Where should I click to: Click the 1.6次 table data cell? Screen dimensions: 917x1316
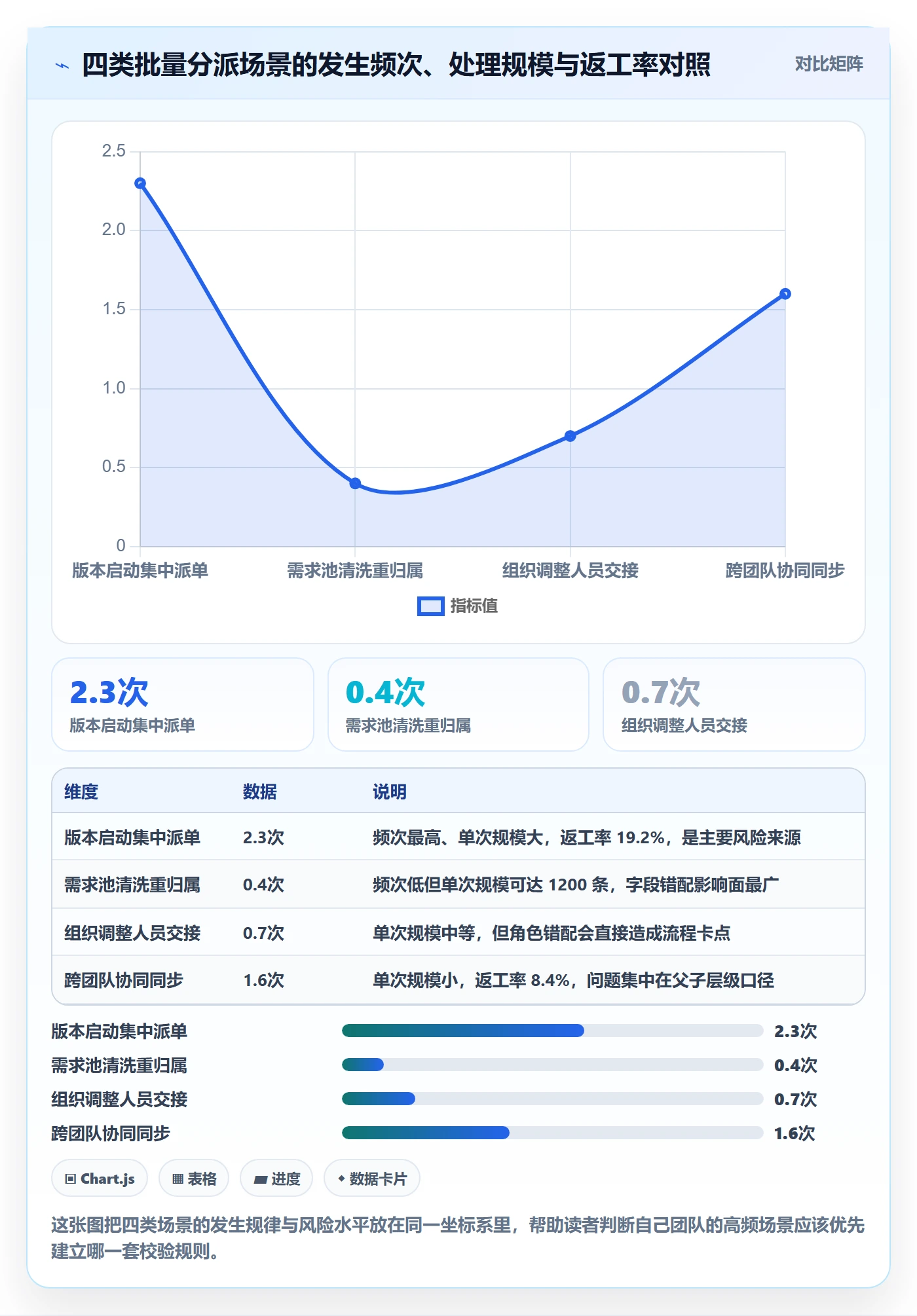click(x=263, y=981)
